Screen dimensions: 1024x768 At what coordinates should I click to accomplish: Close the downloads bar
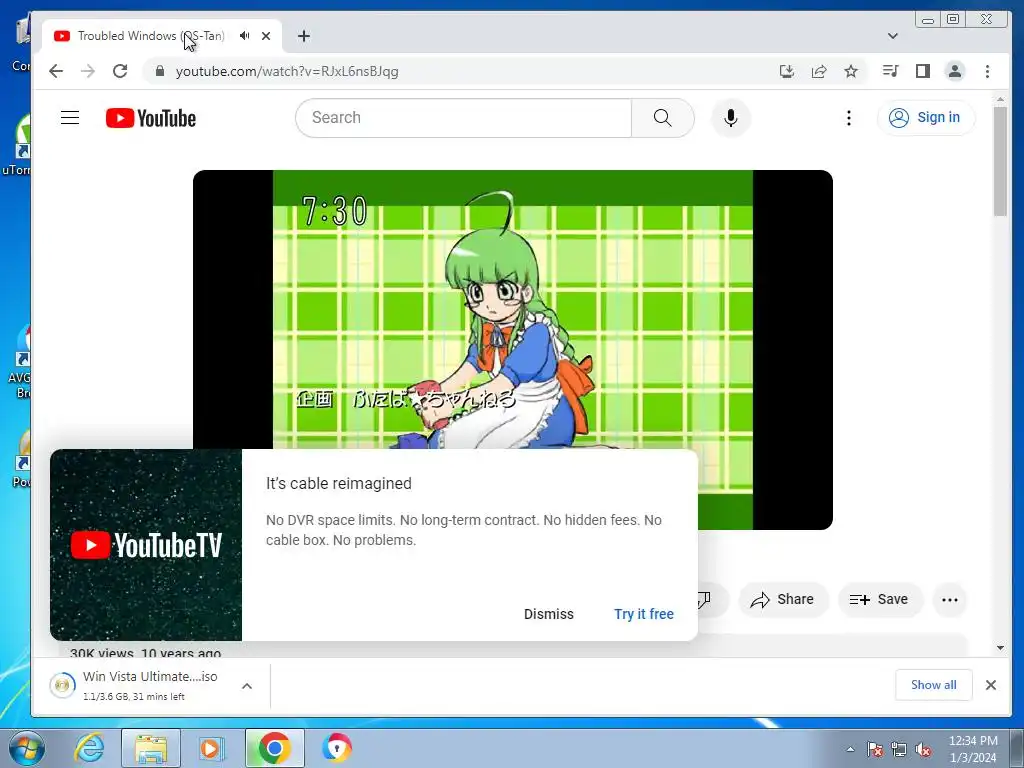[991, 684]
